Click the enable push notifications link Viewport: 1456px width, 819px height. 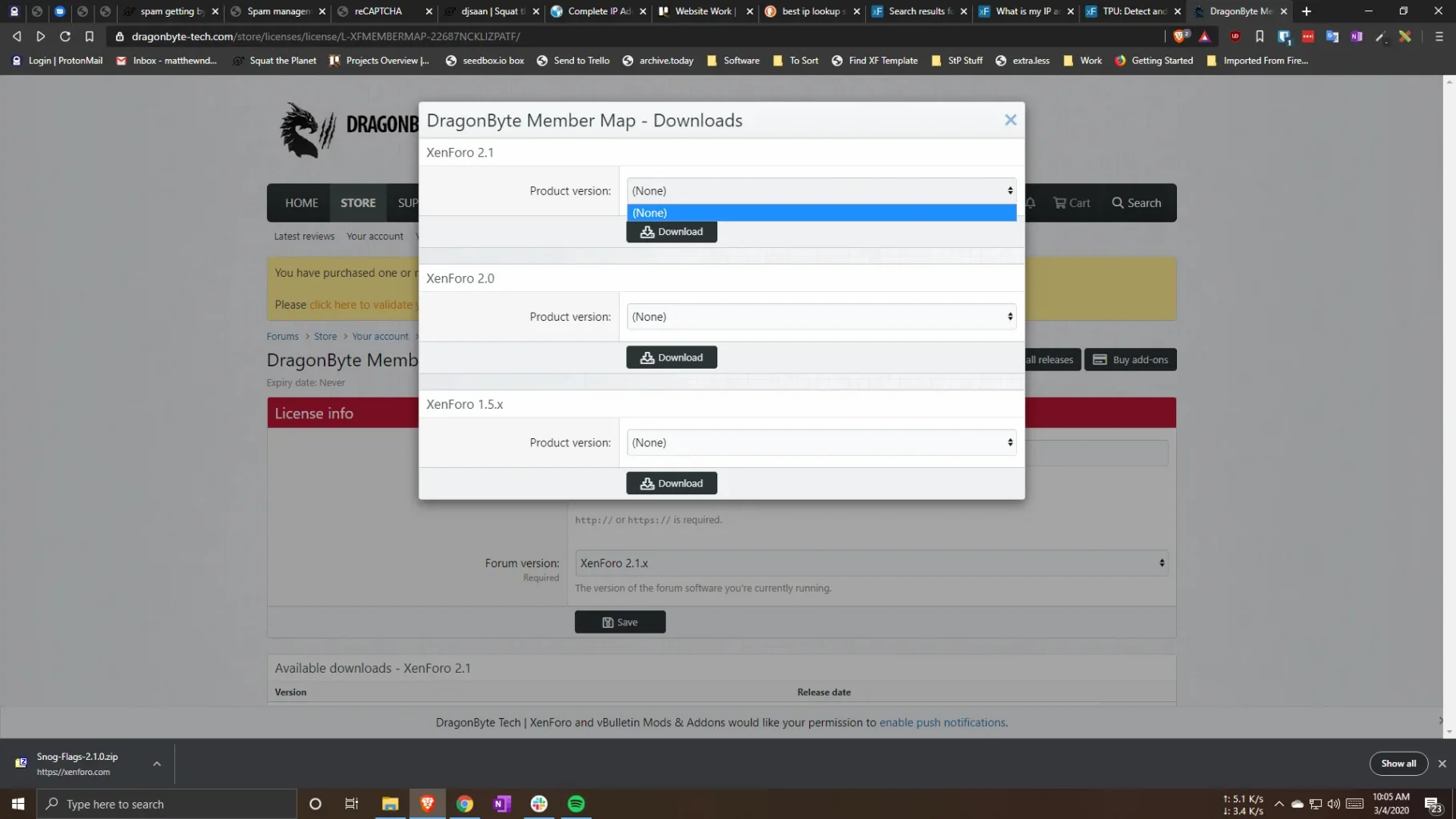click(x=942, y=722)
